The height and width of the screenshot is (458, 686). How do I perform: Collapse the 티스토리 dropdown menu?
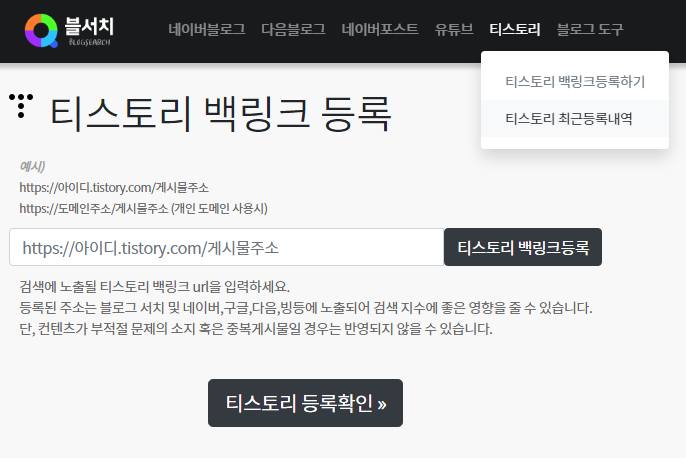[x=515, y=29]
